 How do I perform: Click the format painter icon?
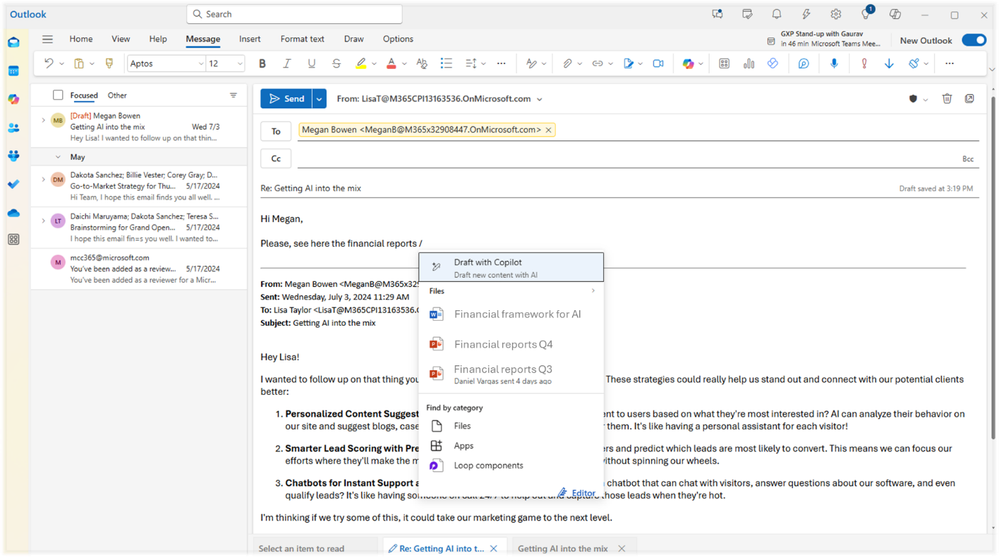click(109, 64)
